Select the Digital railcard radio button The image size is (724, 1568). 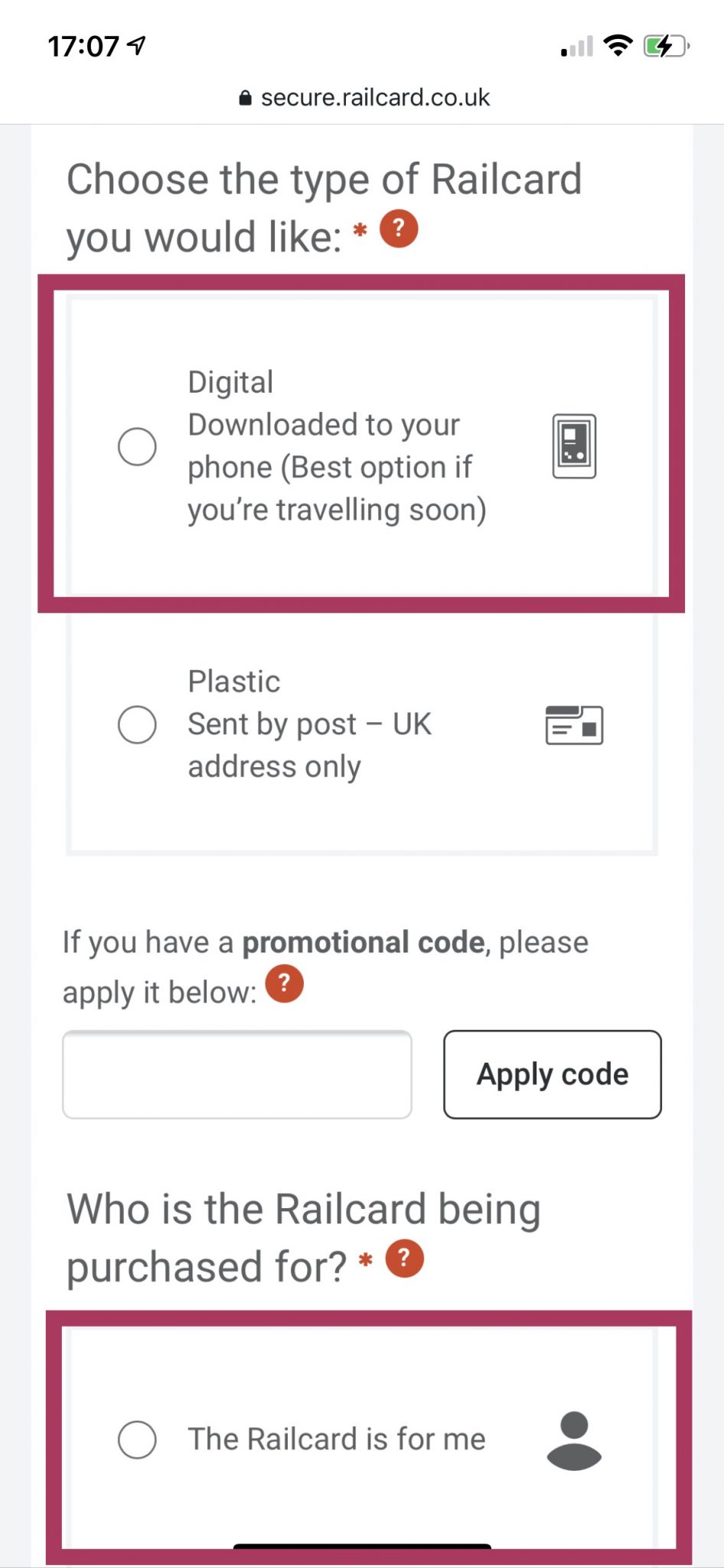(x=137, y=446)
